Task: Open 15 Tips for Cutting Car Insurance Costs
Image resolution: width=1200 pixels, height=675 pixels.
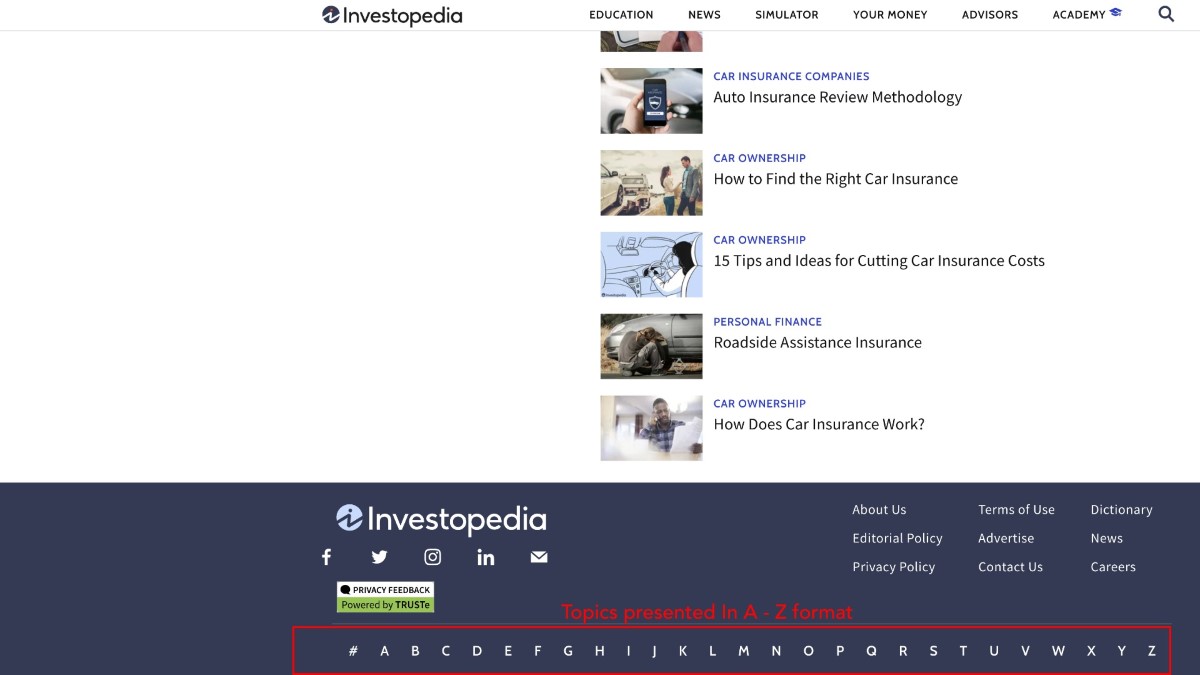Action: pyautogui.click(x=879, y=261)
